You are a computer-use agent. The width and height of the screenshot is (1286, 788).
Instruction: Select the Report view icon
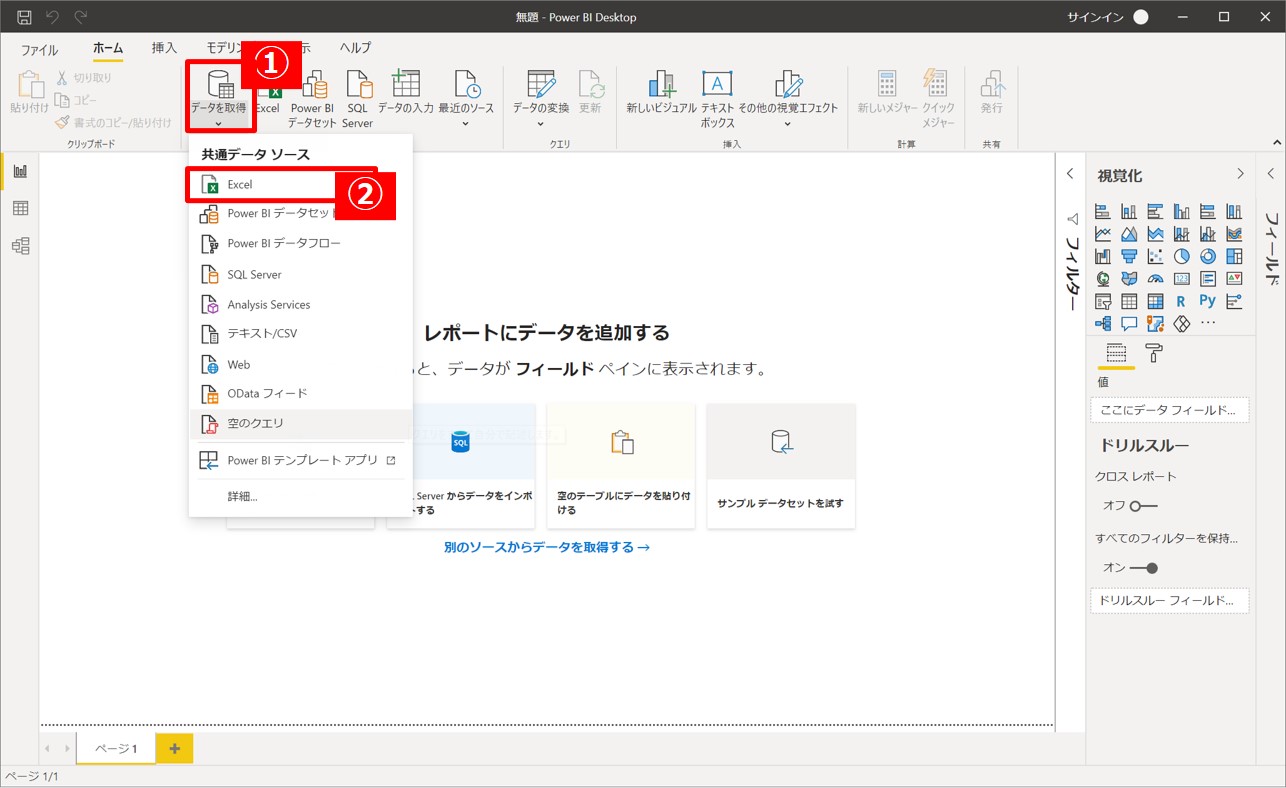pyautogui.click(x=20, y=171)
